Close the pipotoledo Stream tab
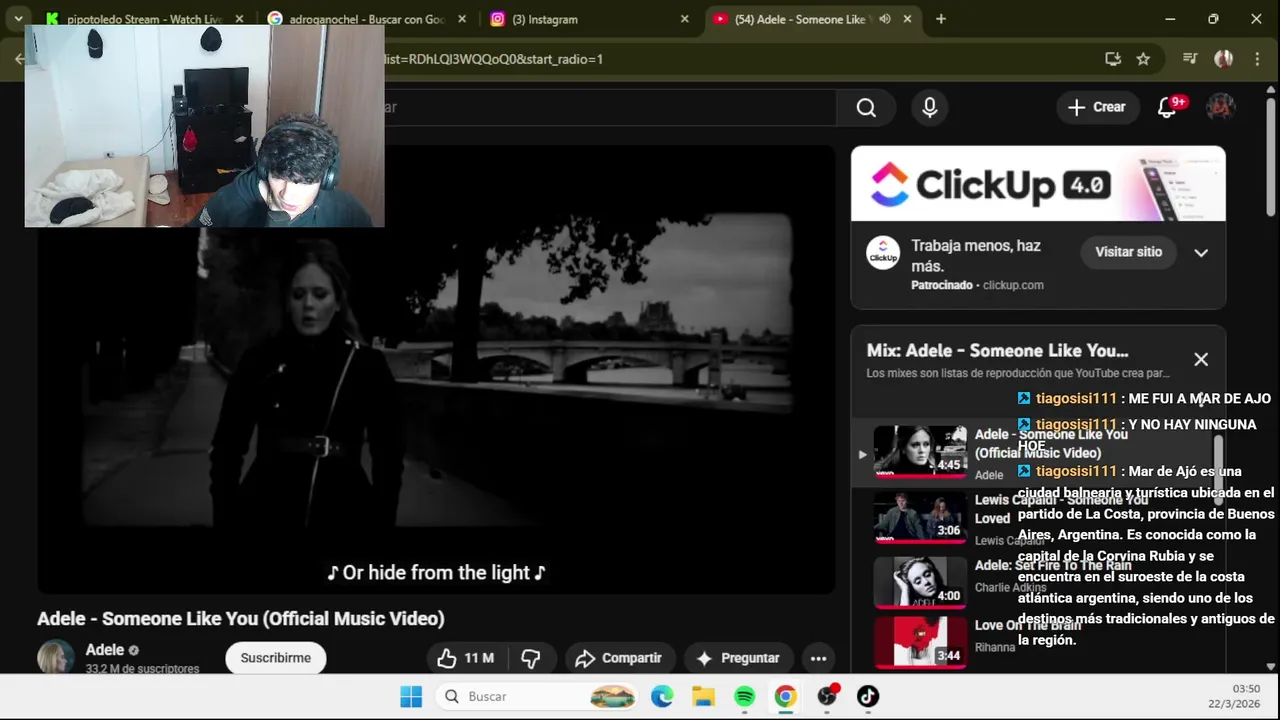The height and width of the screenshot is (720, 1280). 239,19
